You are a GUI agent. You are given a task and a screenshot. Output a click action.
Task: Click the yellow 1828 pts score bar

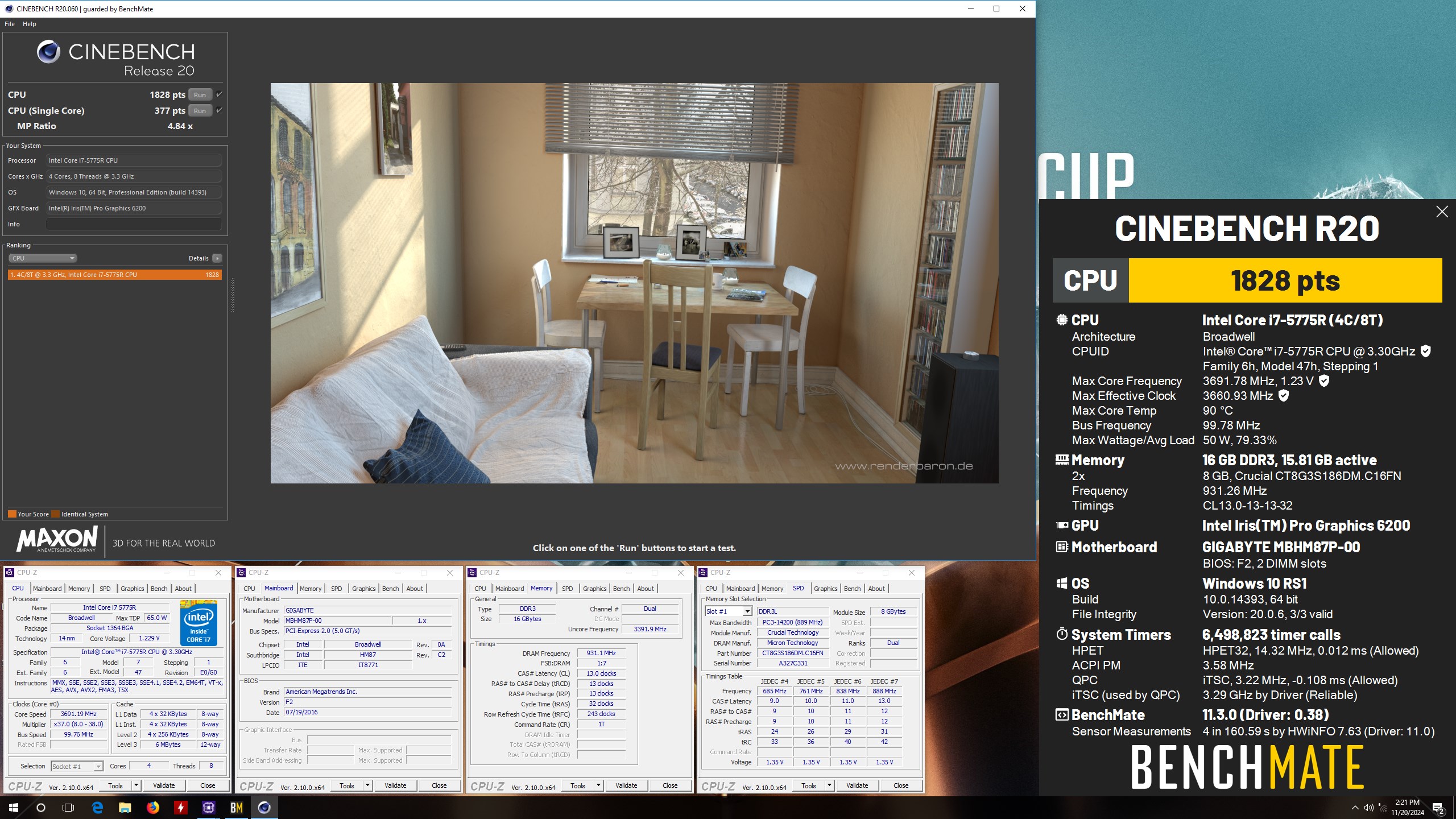(1285, 280)
